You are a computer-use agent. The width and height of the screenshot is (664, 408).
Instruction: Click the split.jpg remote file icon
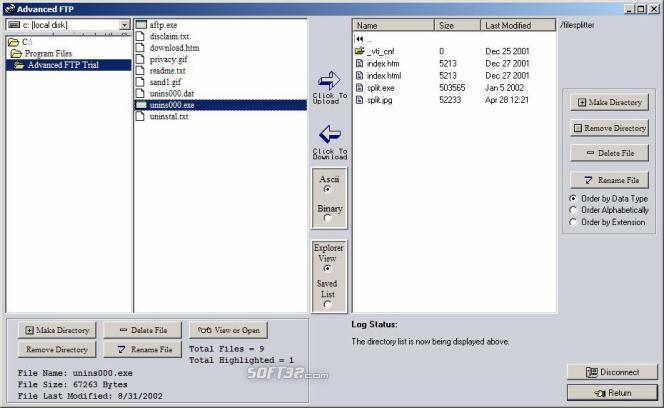coord(360,100)
